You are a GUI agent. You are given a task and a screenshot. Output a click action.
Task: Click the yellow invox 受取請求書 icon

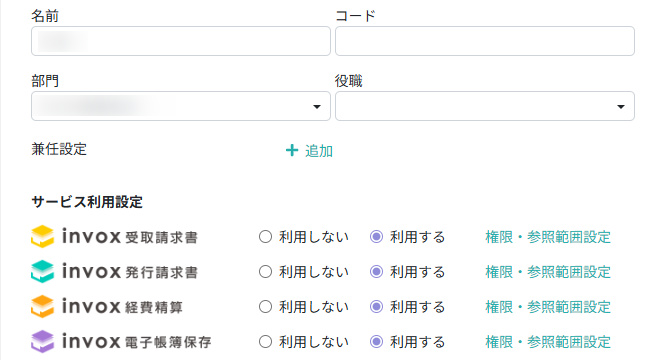43,236
